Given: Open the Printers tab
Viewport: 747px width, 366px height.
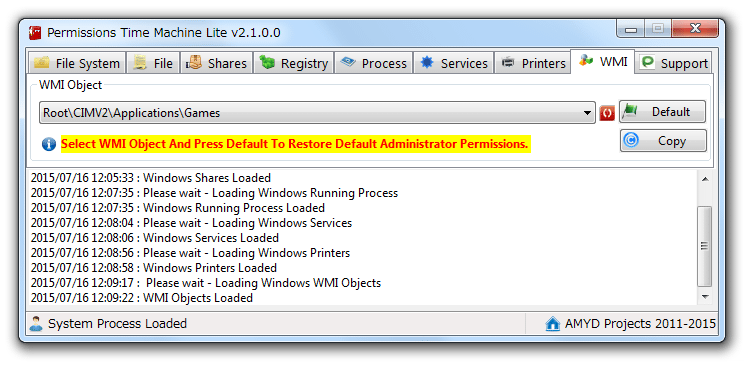Looking at the screenshot, I should click(532, 63).
